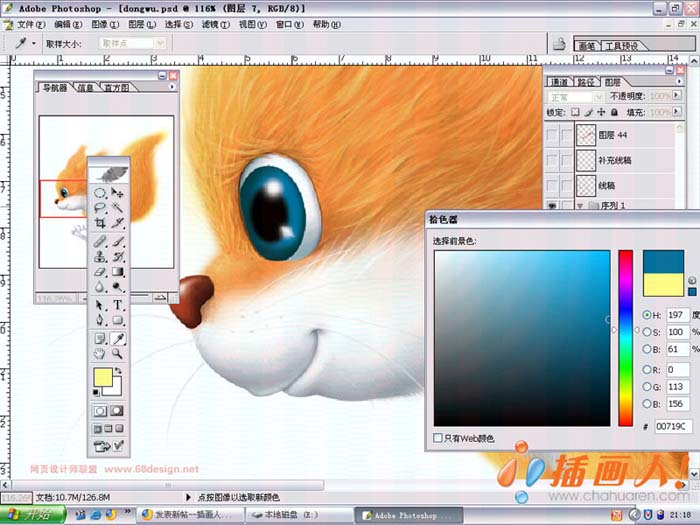The image size is (700, 525).
Task: Select the S saturation radio button
Action: [646, 332]
